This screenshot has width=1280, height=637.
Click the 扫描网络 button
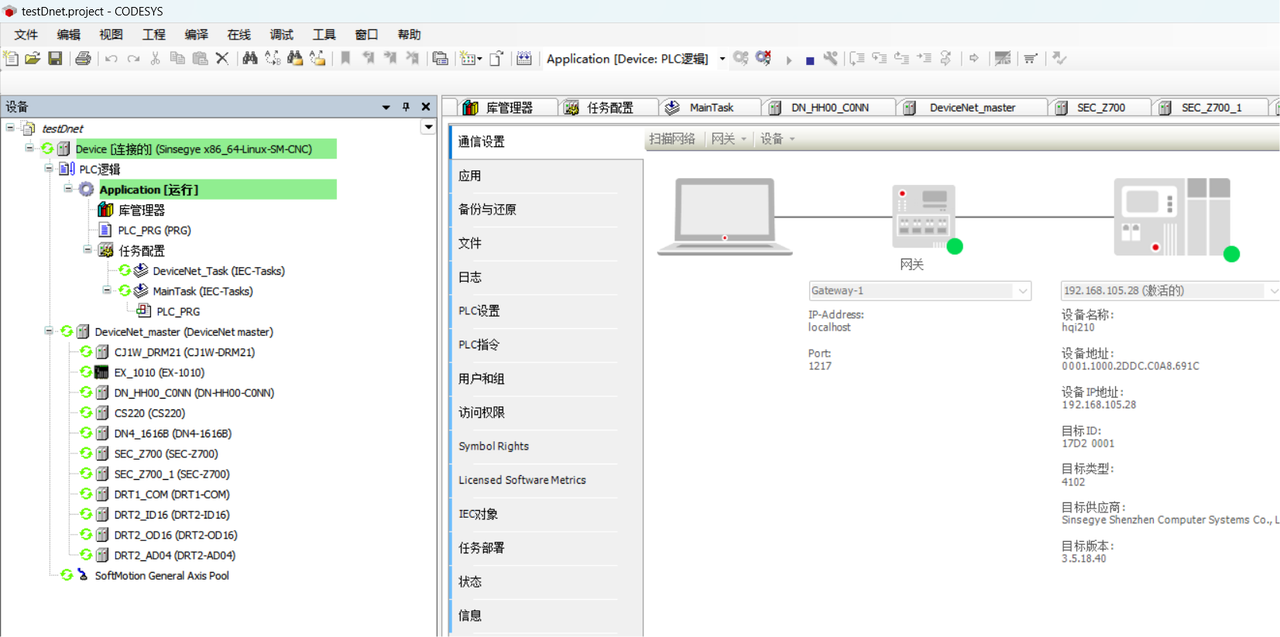tap(672, 139)
